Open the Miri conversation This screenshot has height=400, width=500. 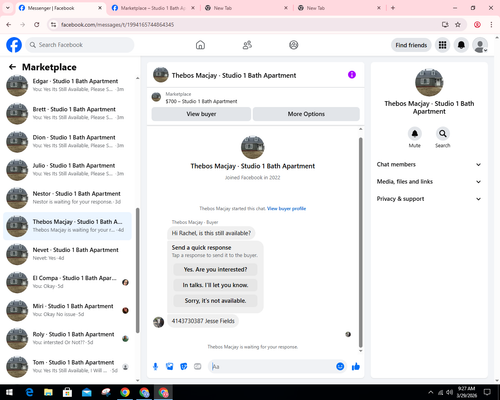coord(68,310)
